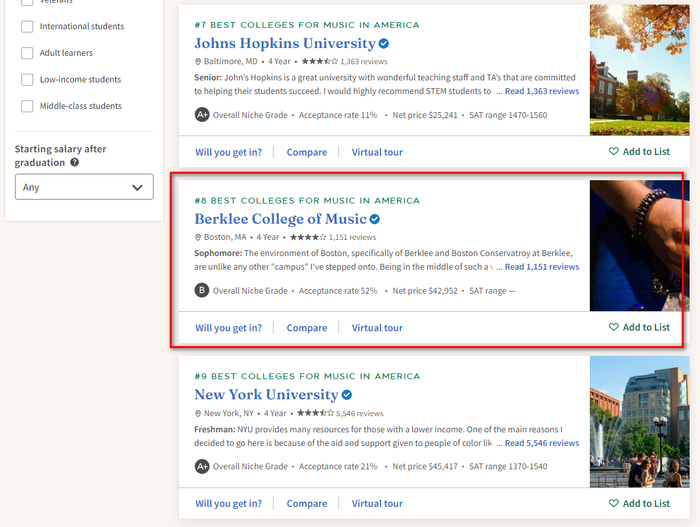Open Johns Hopkins Virtual tour

[377, 152]
